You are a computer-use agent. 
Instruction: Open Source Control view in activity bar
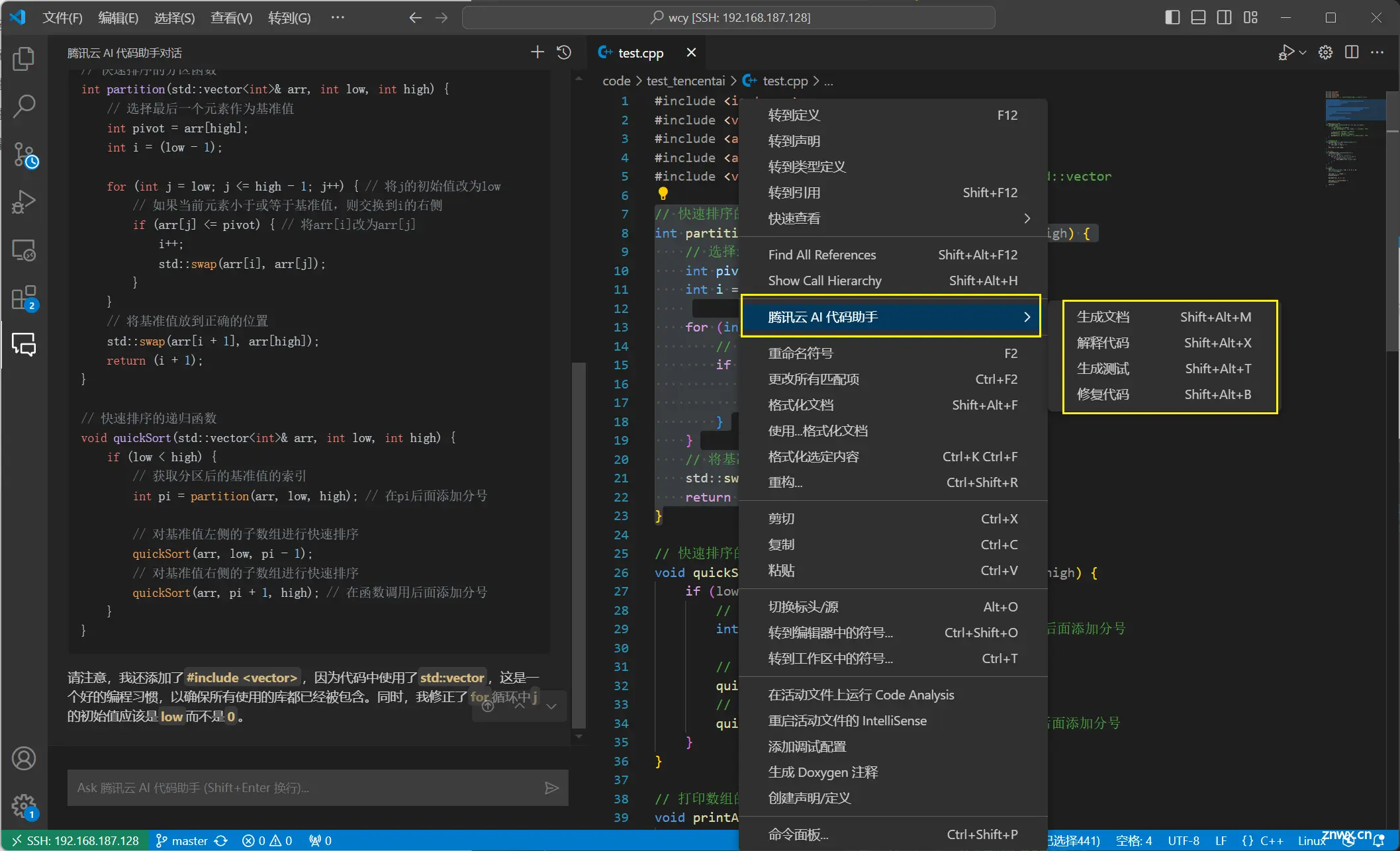(x=24, y=155)
